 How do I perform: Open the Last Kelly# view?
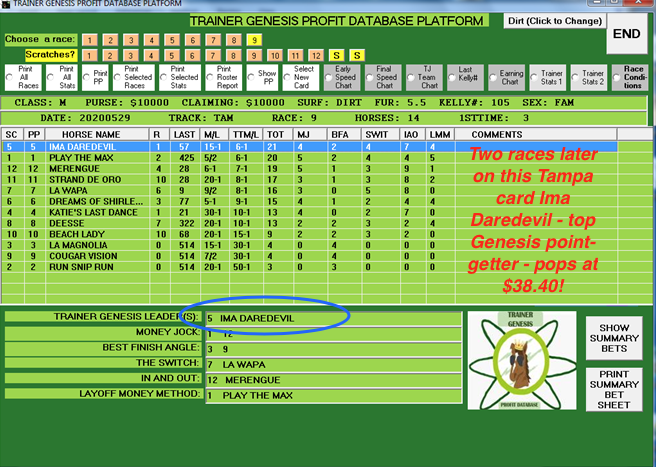pos(465,77)
